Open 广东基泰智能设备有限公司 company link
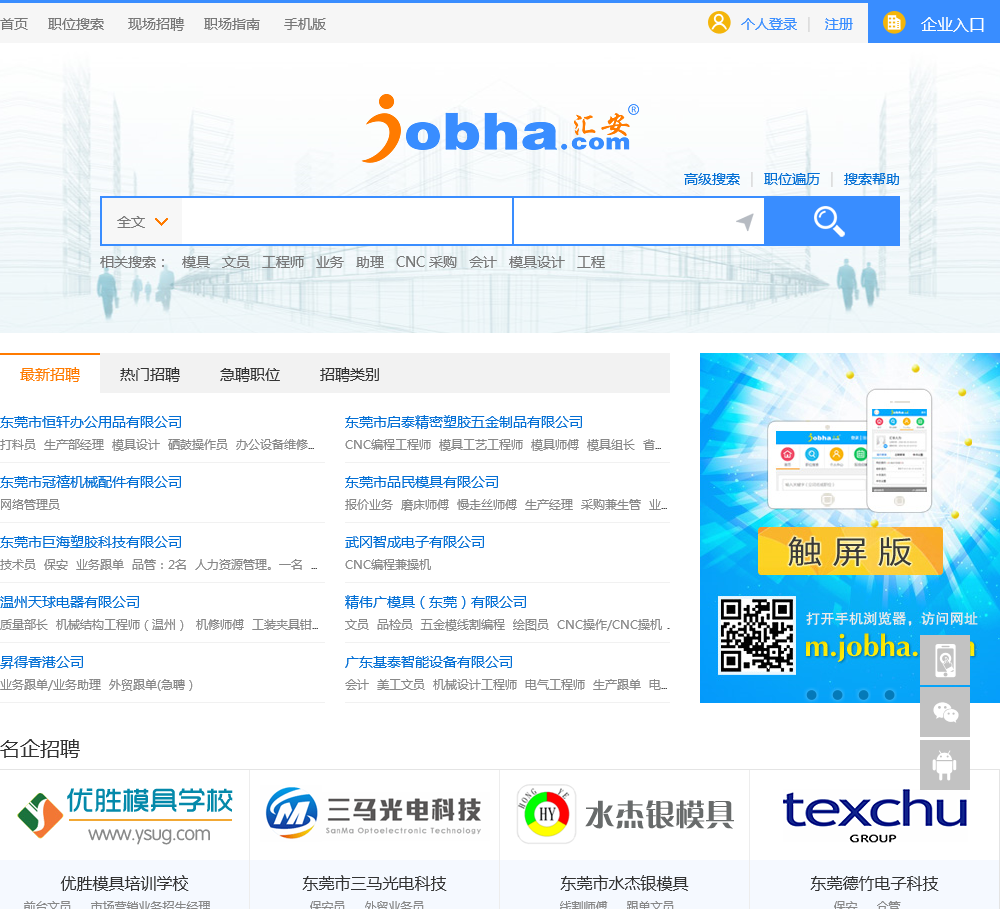 (x=429, y=662)
